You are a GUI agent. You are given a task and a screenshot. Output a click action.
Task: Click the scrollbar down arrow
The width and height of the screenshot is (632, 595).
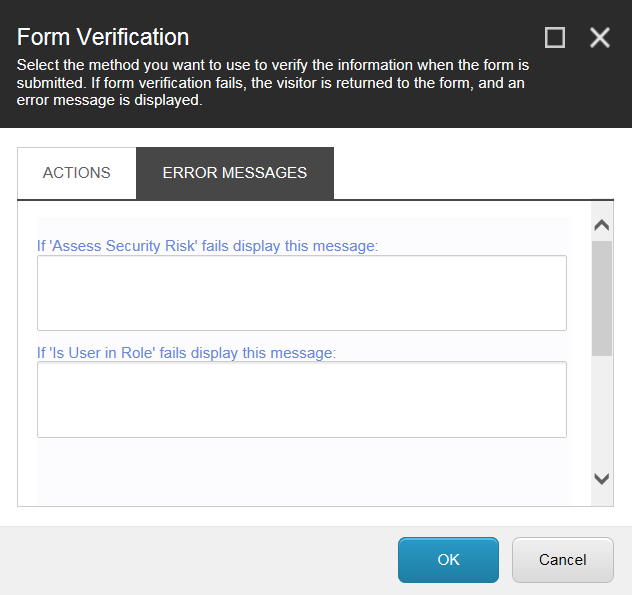tap(601, 479)
